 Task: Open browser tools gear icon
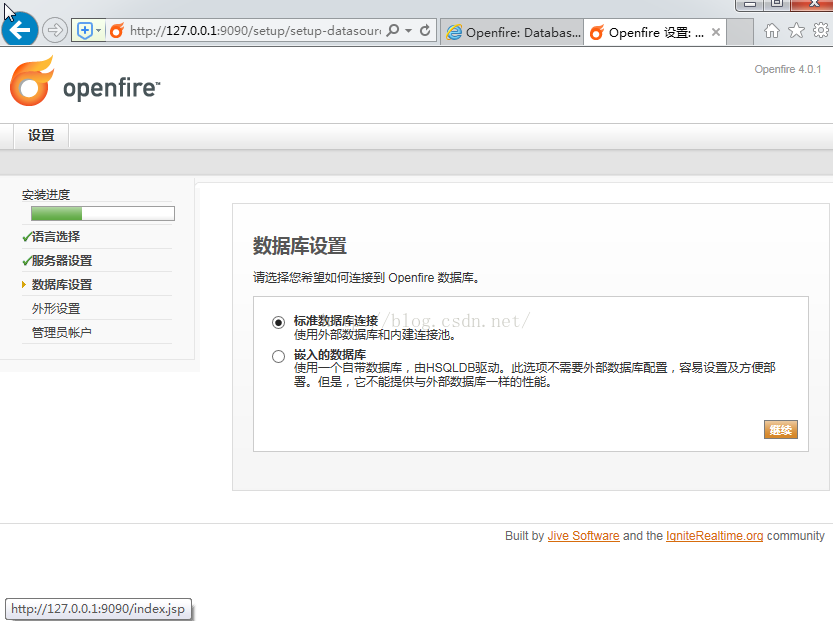coord(821,30)
